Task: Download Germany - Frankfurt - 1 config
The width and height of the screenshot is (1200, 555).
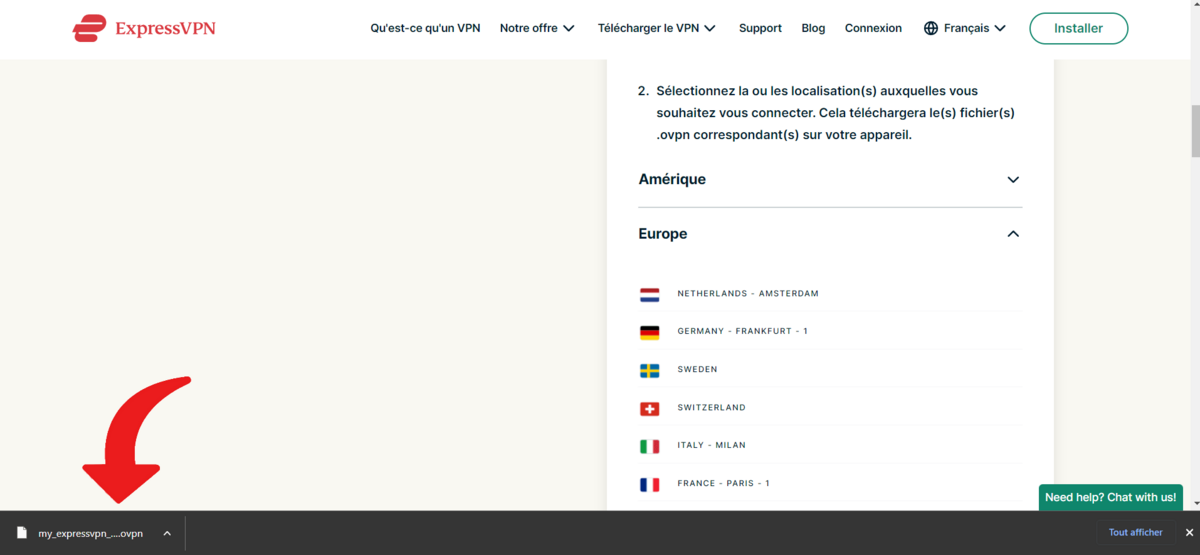Action: click(742, 332)
